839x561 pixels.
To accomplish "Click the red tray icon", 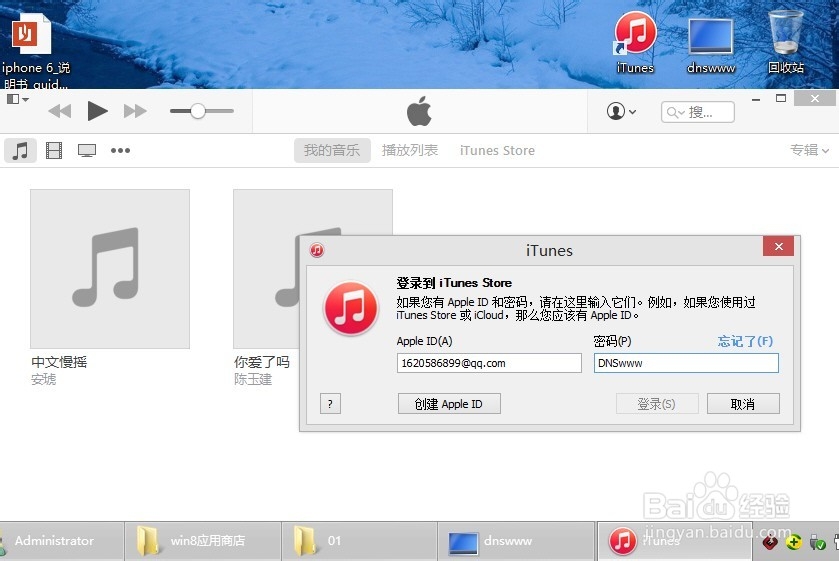I will [770, 543].
